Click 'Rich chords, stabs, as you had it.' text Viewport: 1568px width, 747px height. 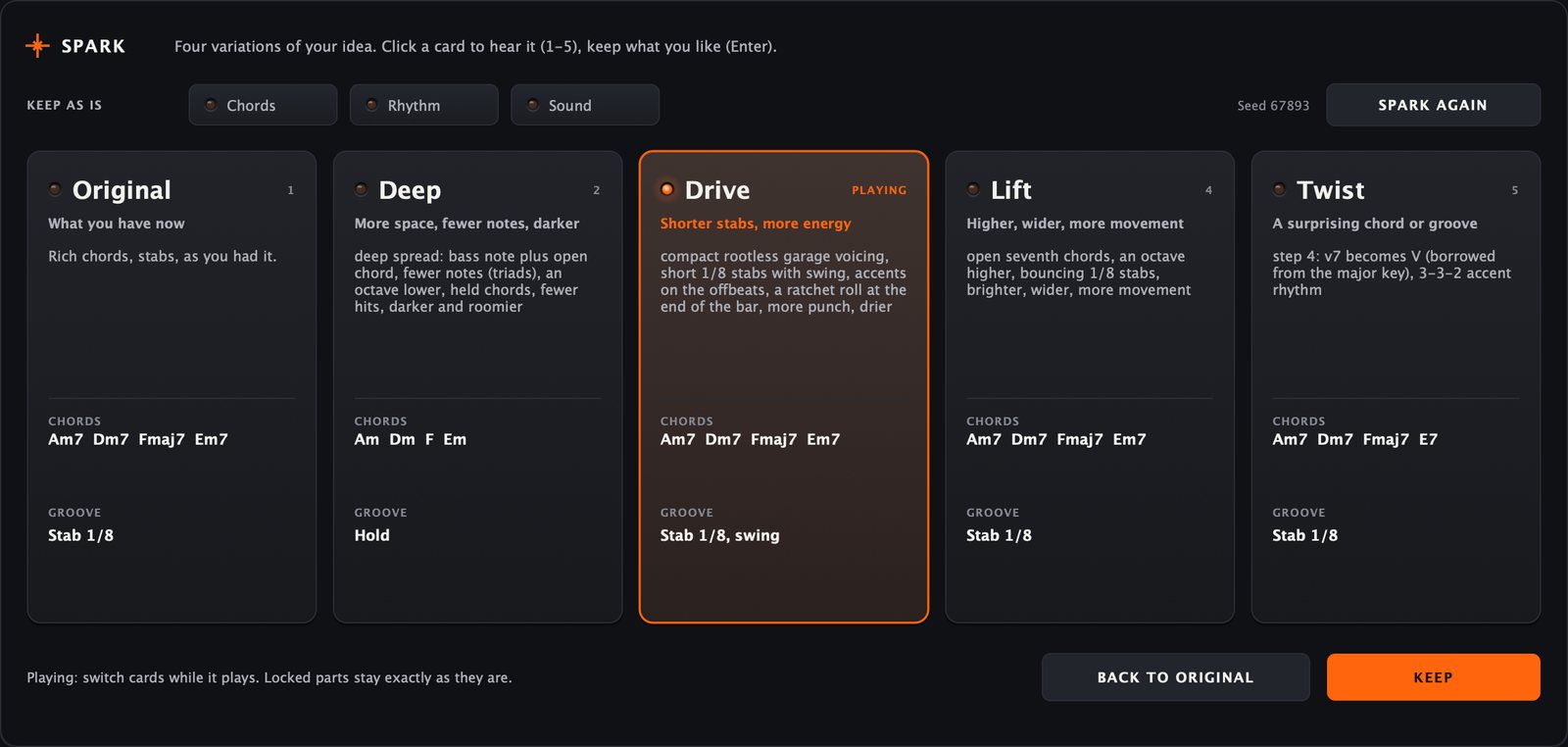click(x=163, y=256)
